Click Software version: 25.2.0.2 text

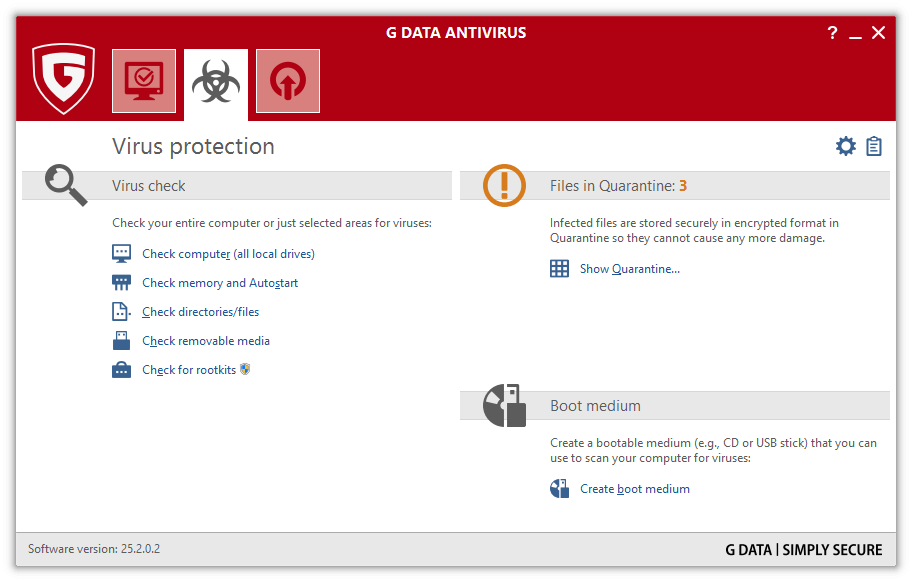[94, 549]
